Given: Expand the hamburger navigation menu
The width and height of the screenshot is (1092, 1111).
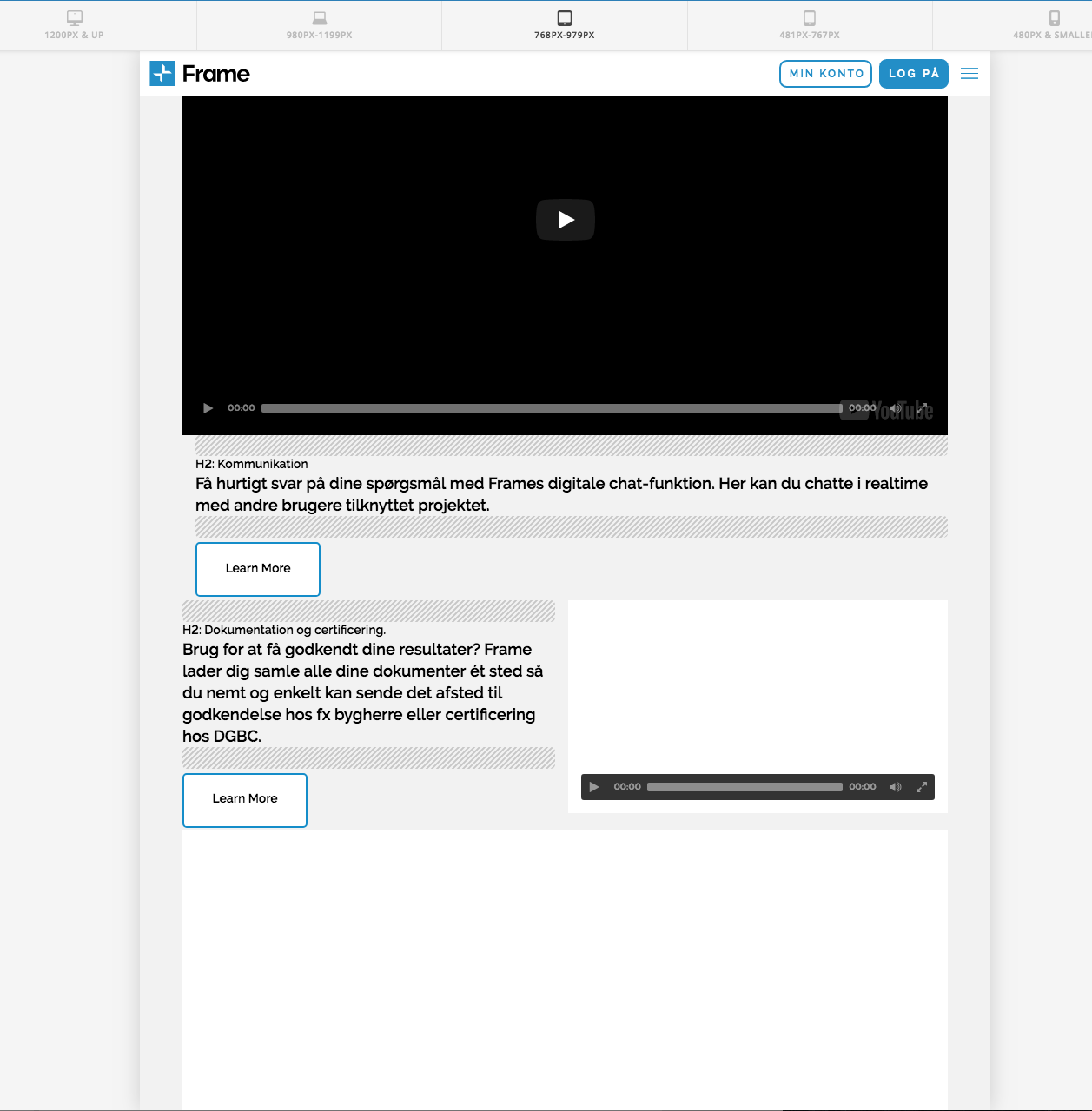Looking at the screenshot, I should 970,74.
